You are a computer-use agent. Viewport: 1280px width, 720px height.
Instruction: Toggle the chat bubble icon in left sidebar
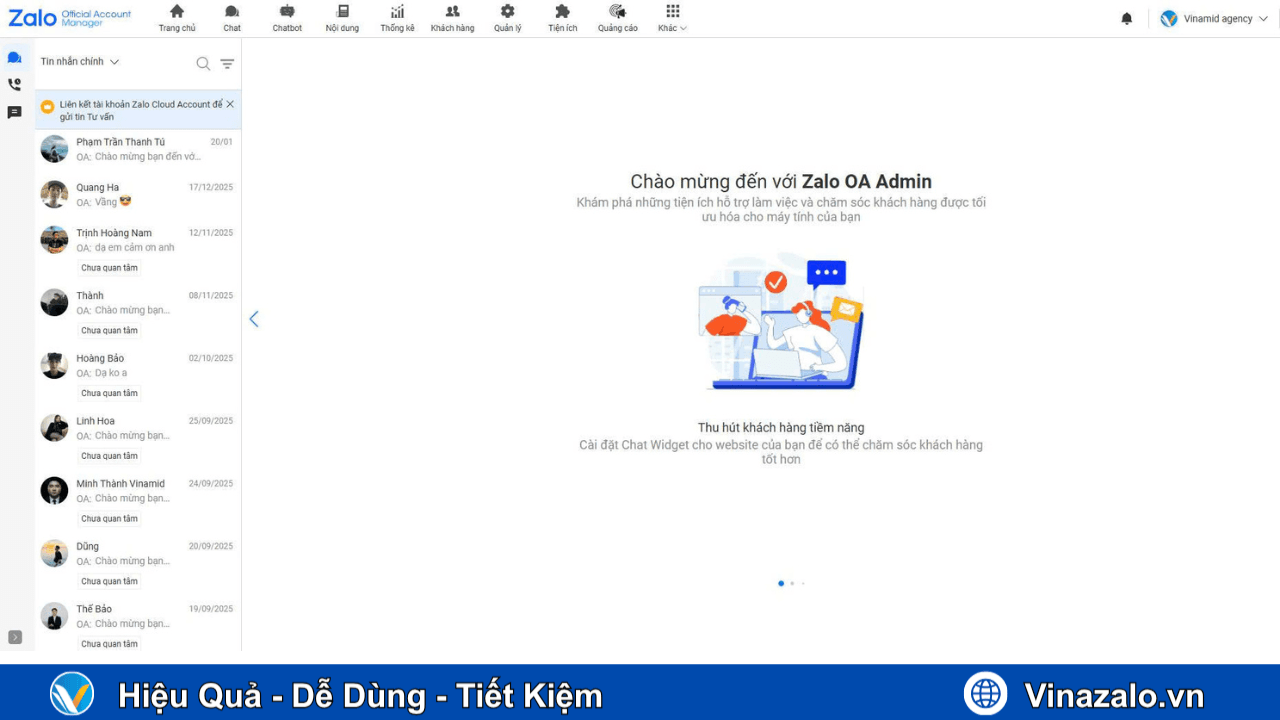tap(14, 57)
